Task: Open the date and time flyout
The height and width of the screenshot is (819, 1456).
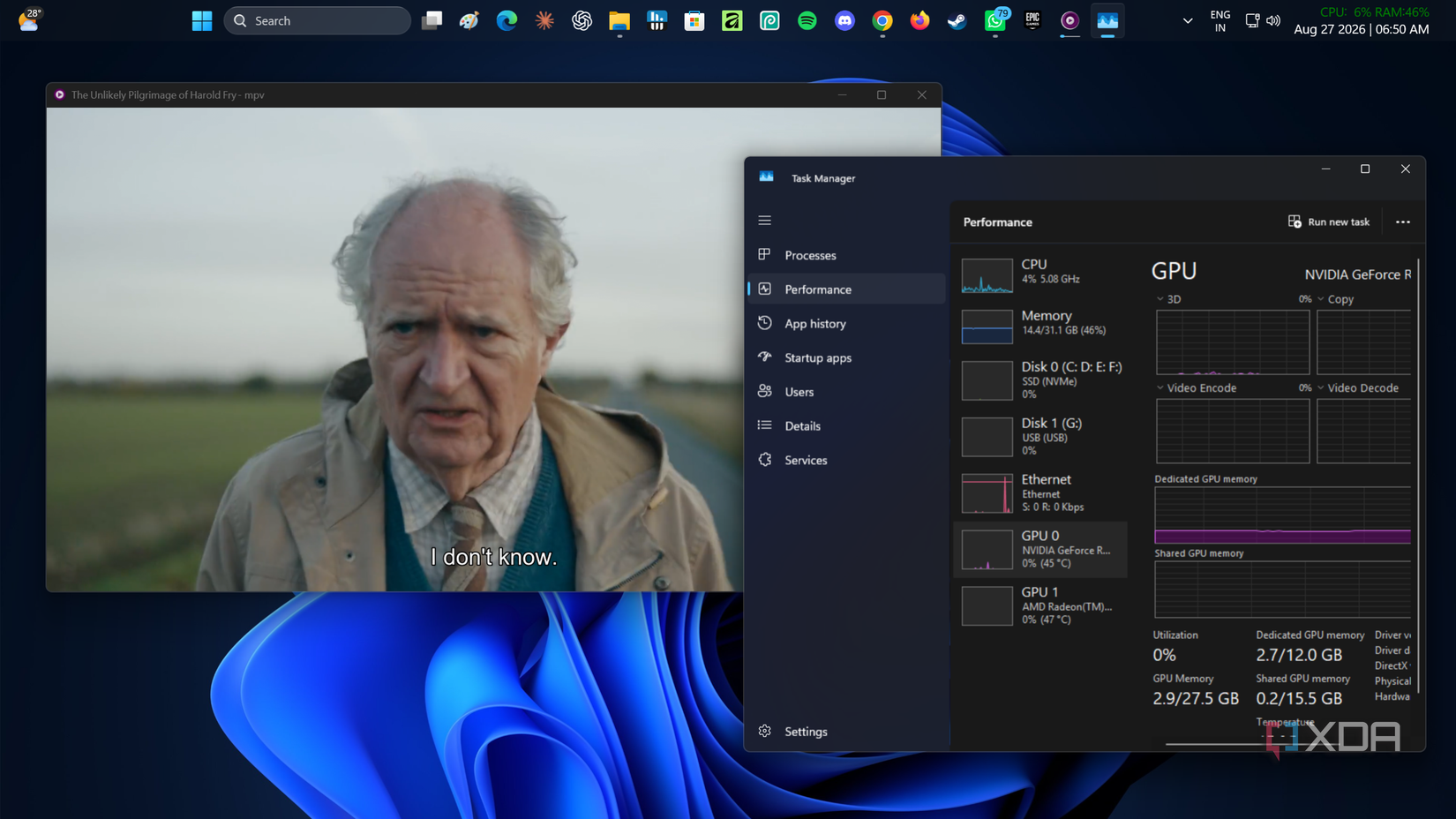Action: pyautogui.click(x=1362, y=29)
